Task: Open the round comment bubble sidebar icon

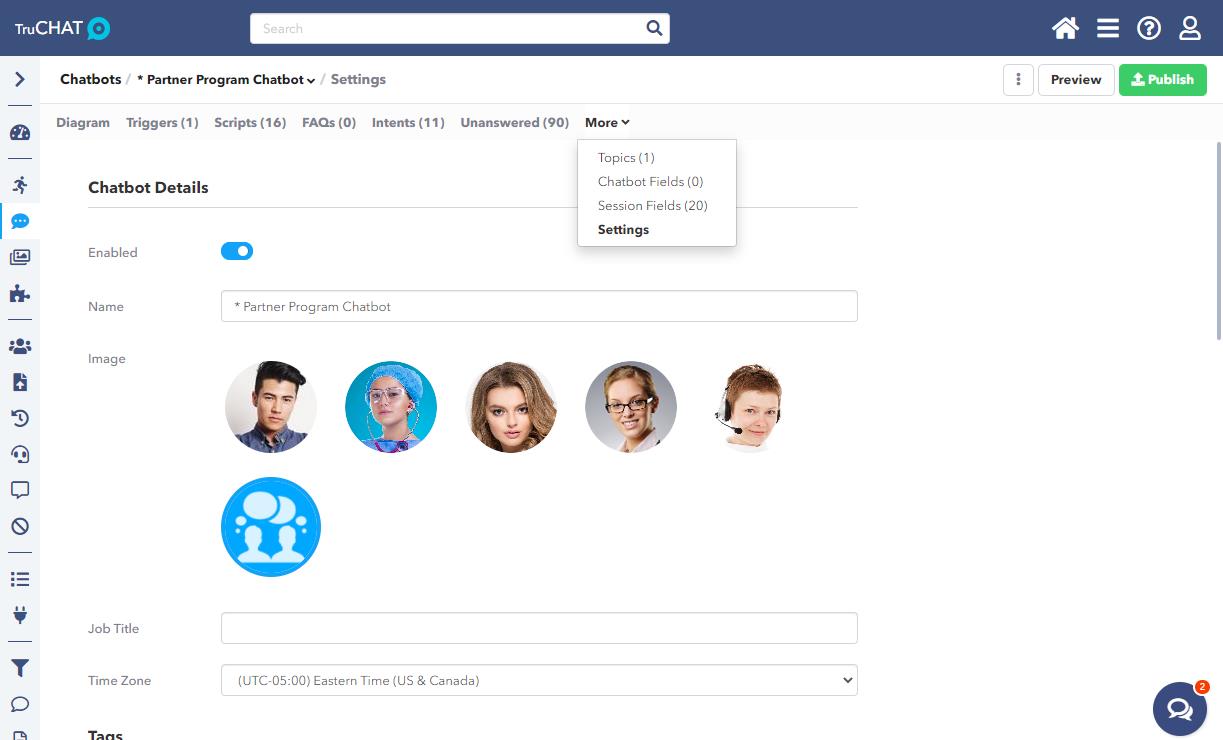Action: [20, 704]
